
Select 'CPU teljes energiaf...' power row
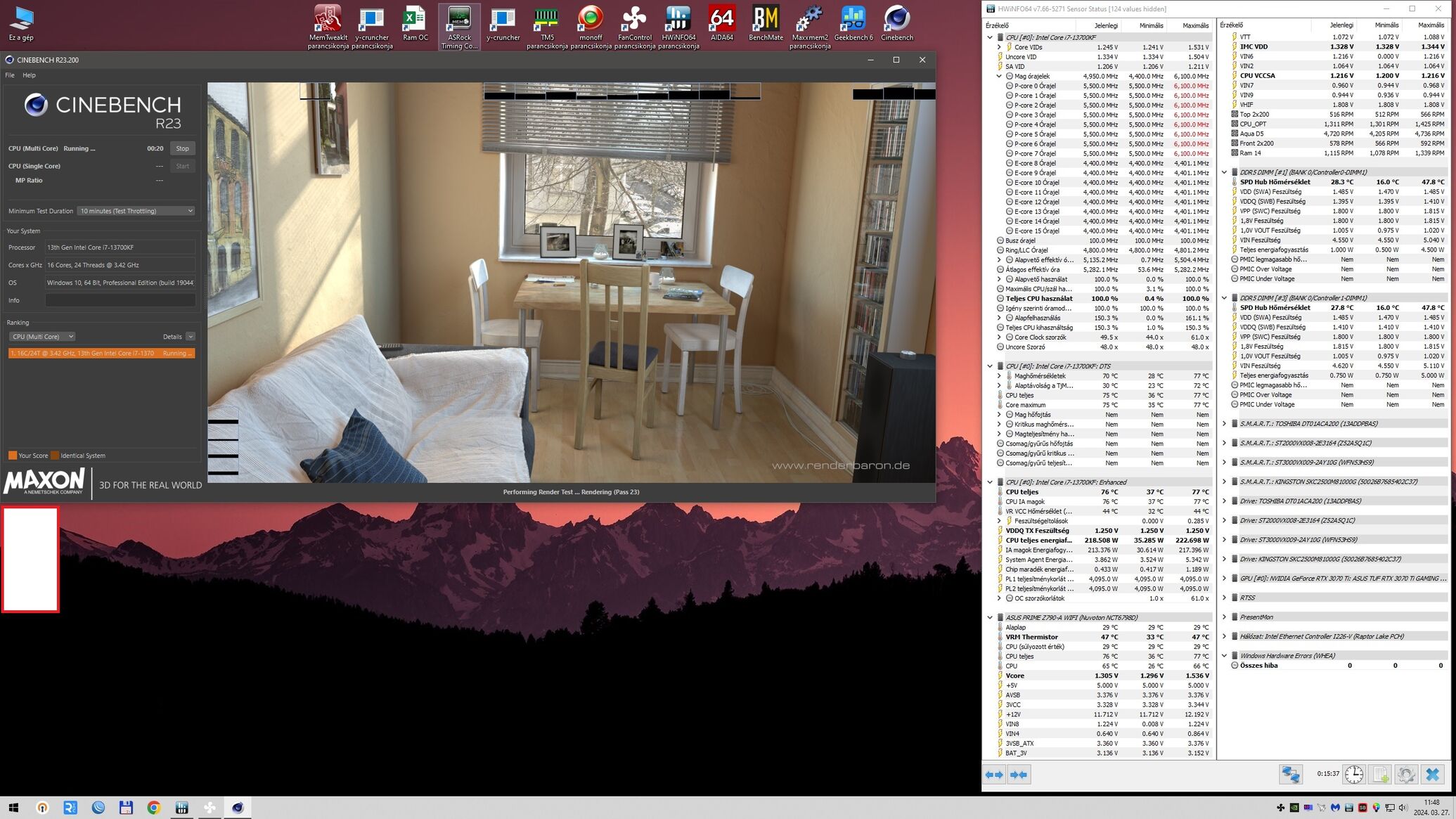click(x=1099, y=541)
